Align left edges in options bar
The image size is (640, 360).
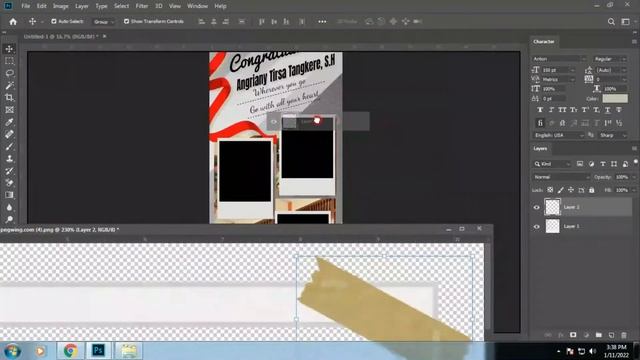click(201, 22)
